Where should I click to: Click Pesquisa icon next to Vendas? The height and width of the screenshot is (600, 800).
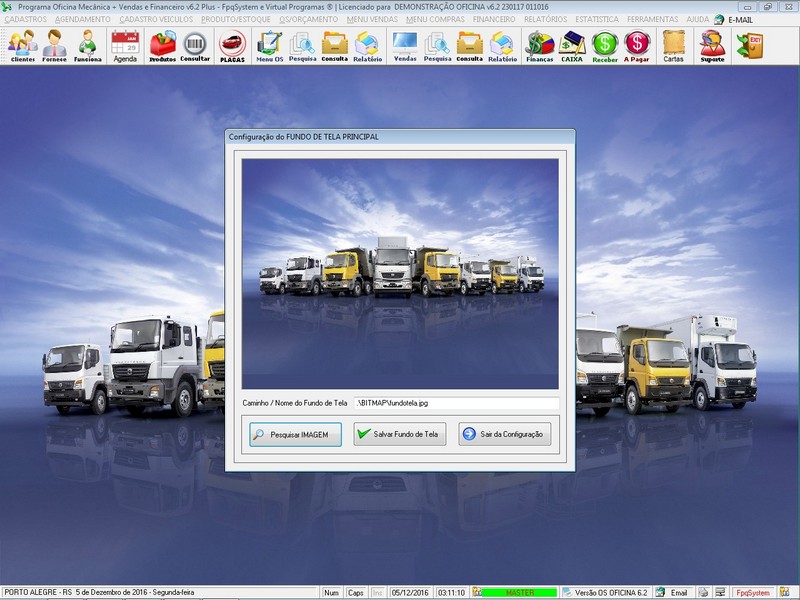tap(437, 45)
